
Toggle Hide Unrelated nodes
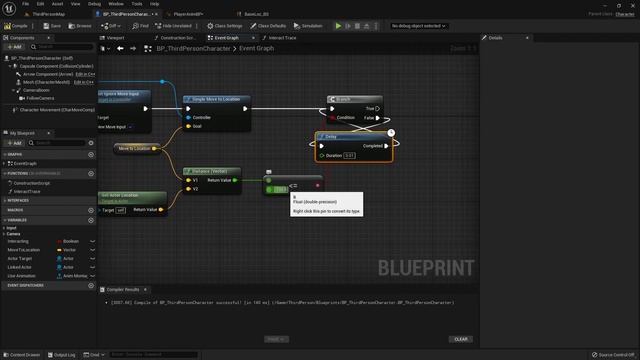(x=173, y=26)
